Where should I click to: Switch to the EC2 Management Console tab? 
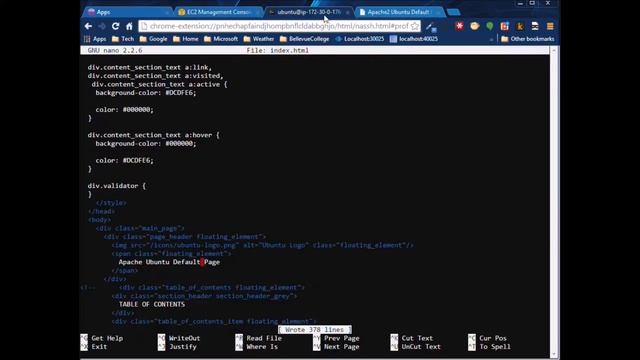tap(218, 12)
